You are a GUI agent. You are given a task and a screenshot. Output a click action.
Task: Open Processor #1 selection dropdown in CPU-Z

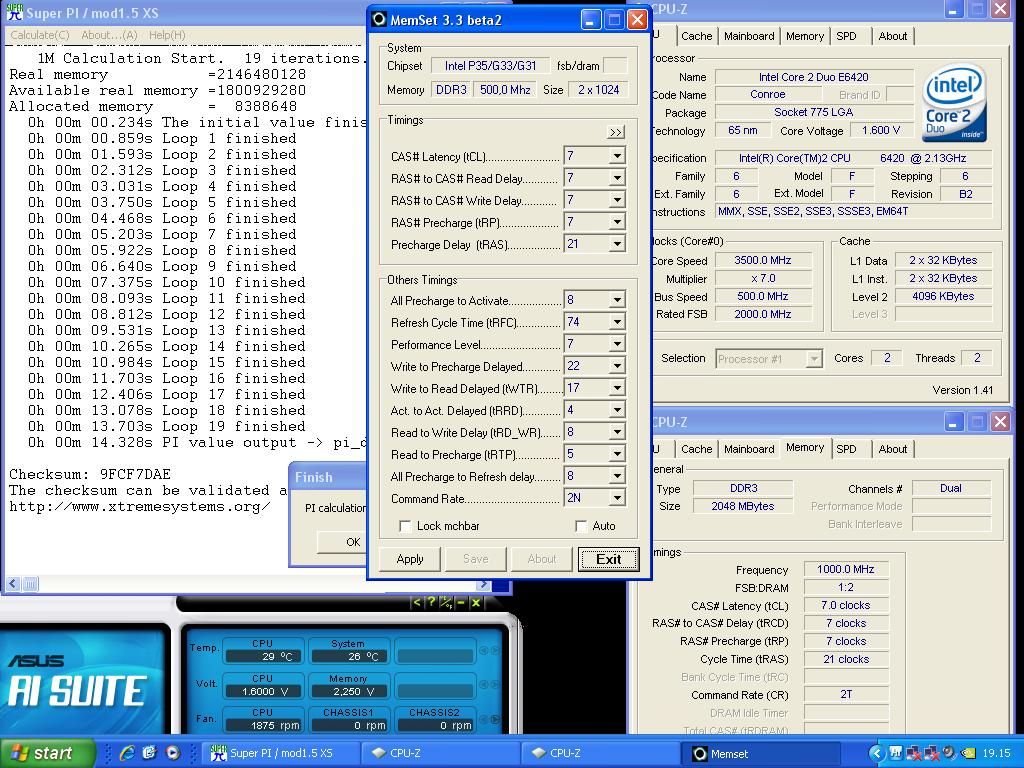tap(814, 359)
